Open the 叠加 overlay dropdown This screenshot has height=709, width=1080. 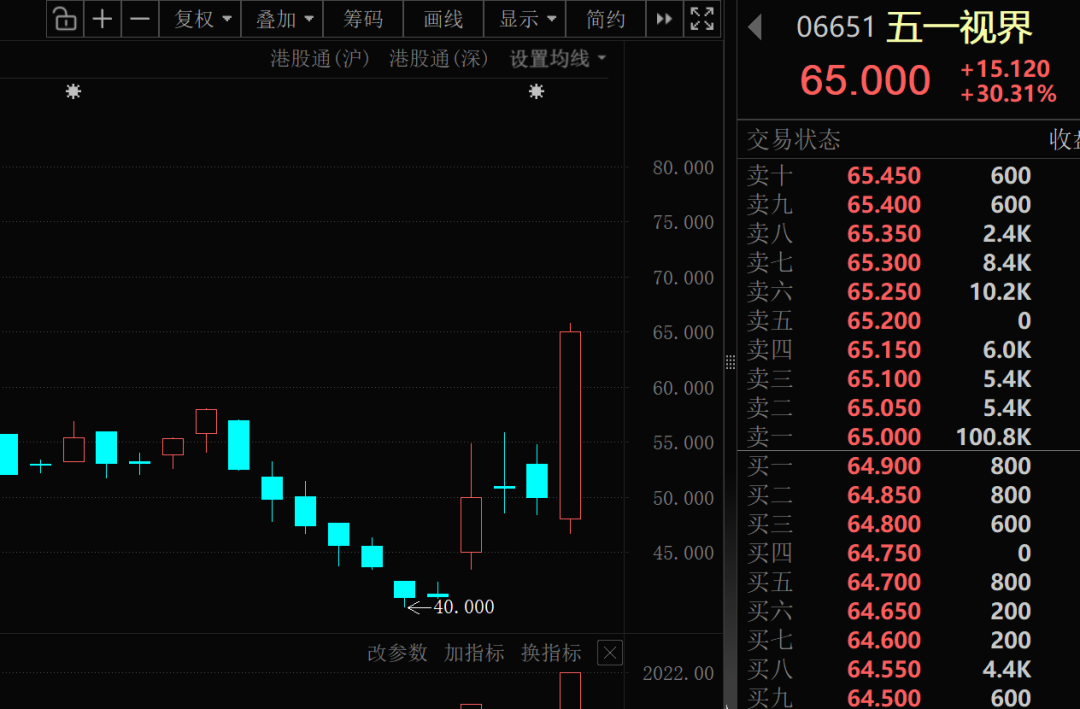(282, 19)
